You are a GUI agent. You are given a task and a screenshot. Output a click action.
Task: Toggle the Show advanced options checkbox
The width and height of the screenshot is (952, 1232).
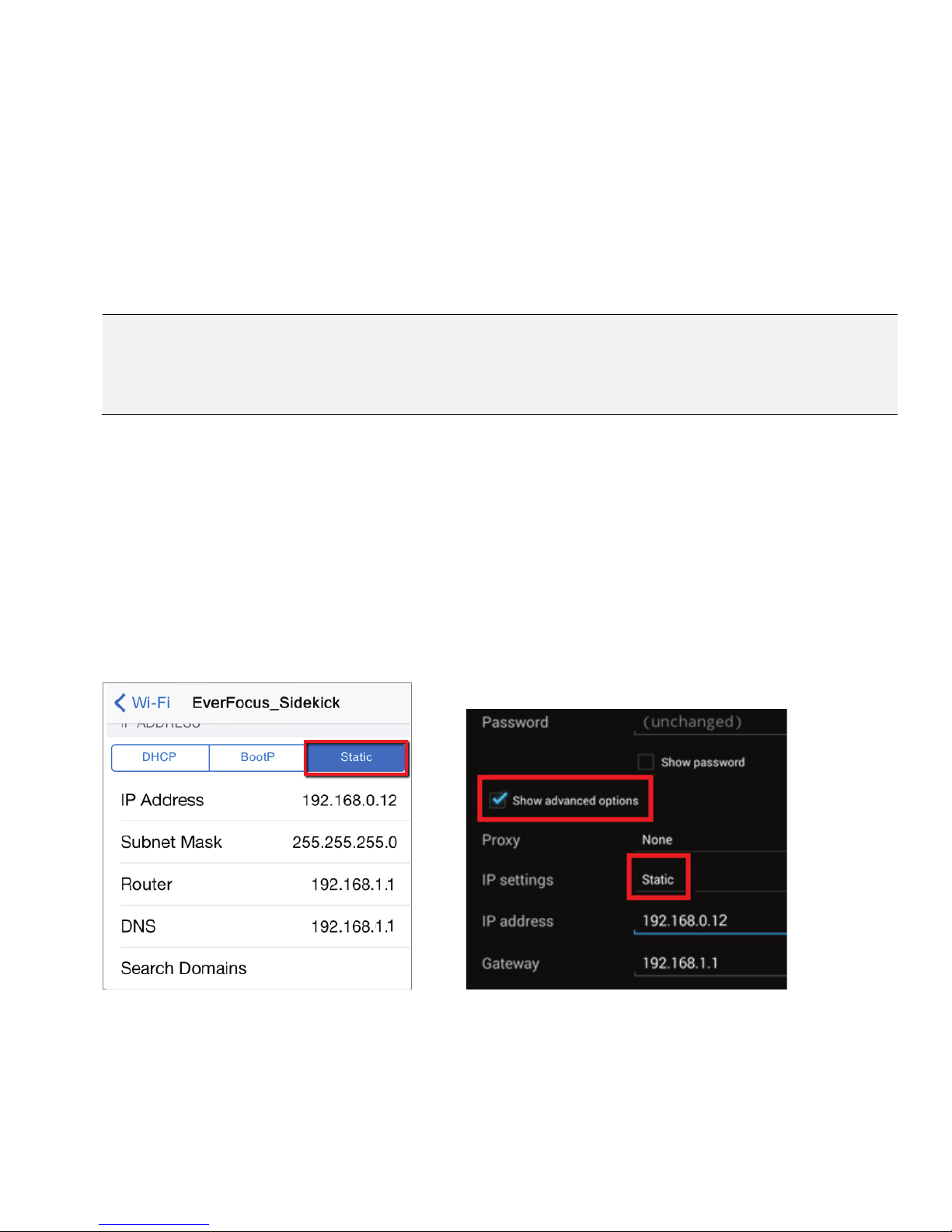[x=499, y=800]
